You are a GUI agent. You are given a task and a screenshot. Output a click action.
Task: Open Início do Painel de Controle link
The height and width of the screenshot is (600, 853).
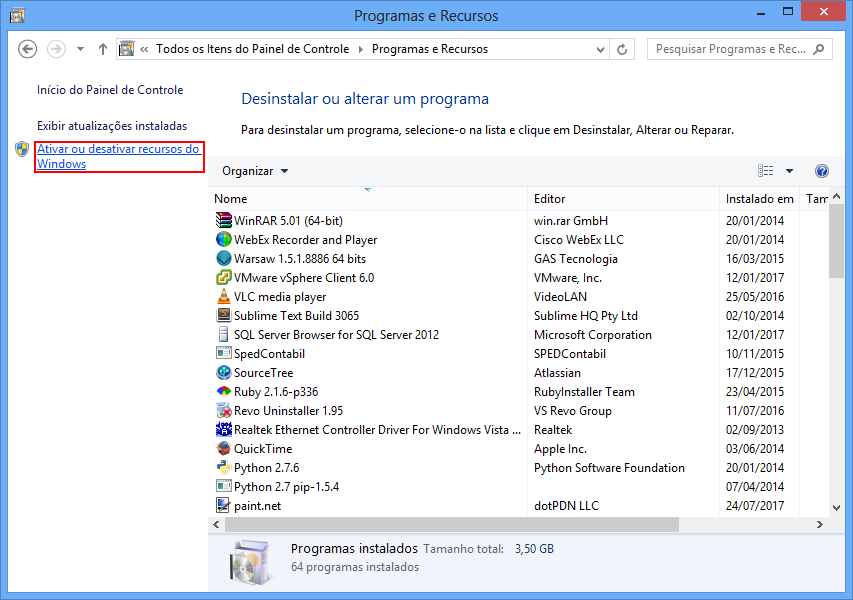110,90
